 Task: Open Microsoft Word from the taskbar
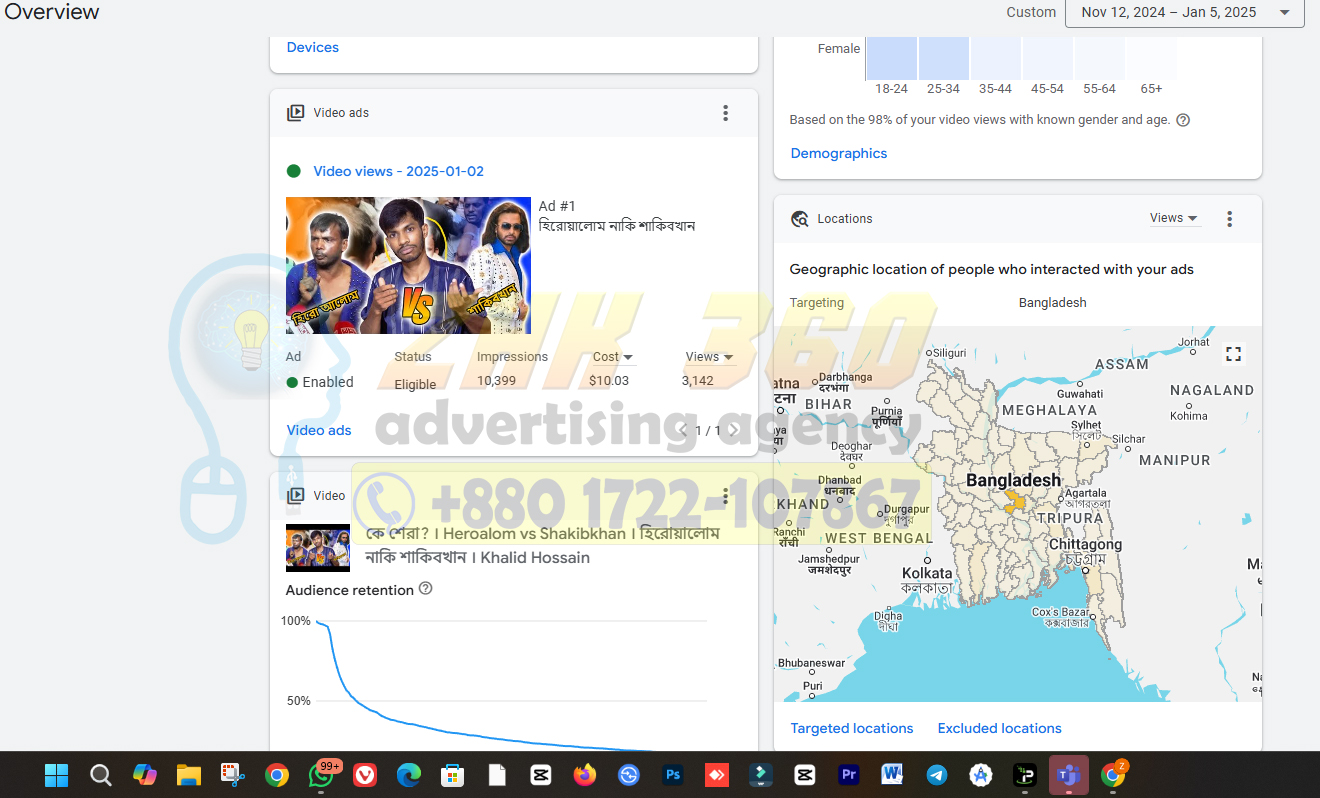(x=893, y=775)
